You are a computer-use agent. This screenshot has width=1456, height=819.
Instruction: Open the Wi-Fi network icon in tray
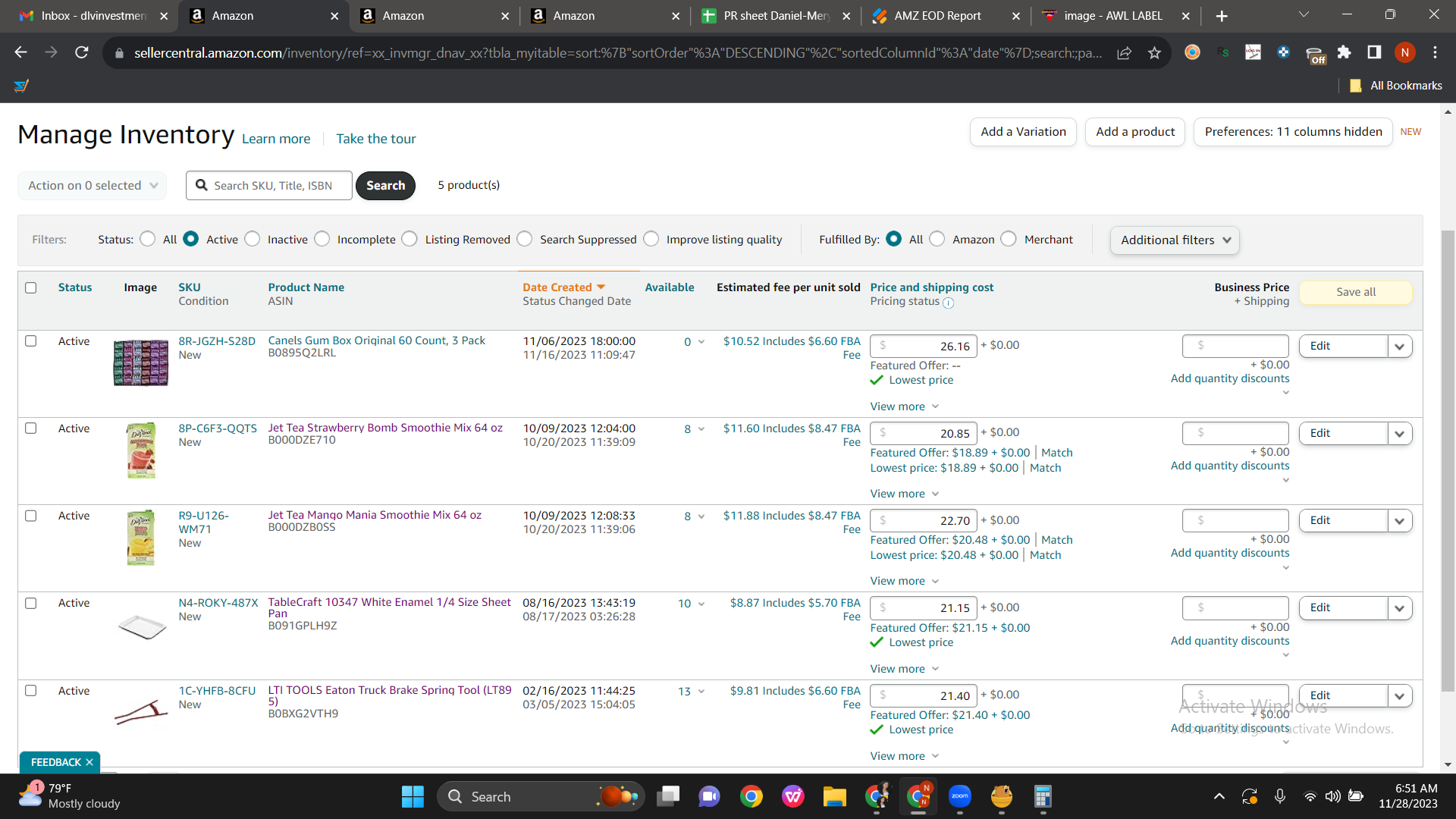(1310, 796)
